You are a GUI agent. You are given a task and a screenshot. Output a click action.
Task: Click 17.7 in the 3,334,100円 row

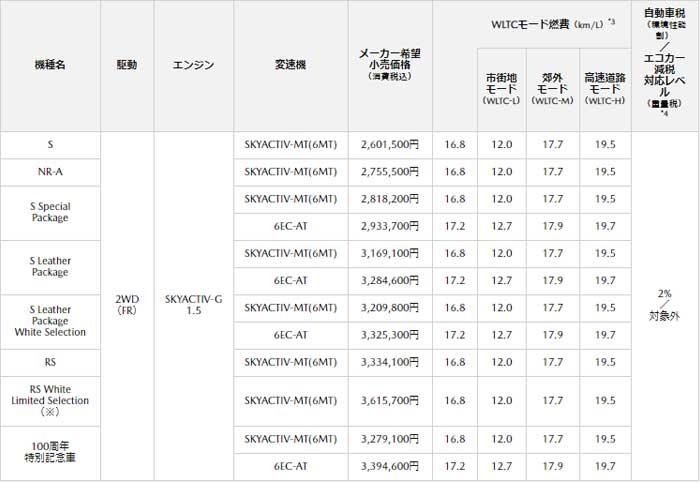pos(552,362)
